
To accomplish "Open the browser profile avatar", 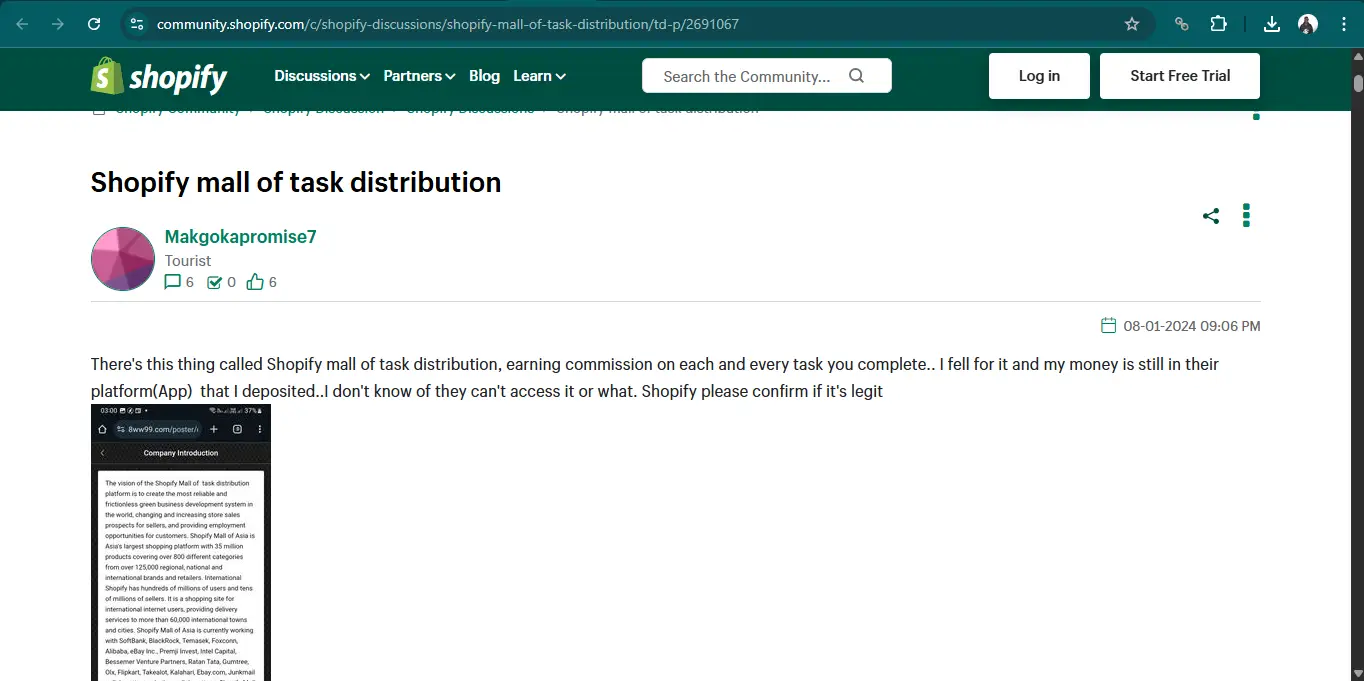I will click(x=1308, y=24).
